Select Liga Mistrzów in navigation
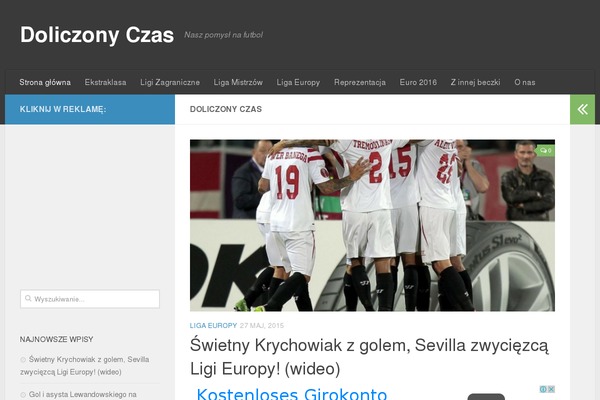The image size is (600, 400). [x=238, y=82]
